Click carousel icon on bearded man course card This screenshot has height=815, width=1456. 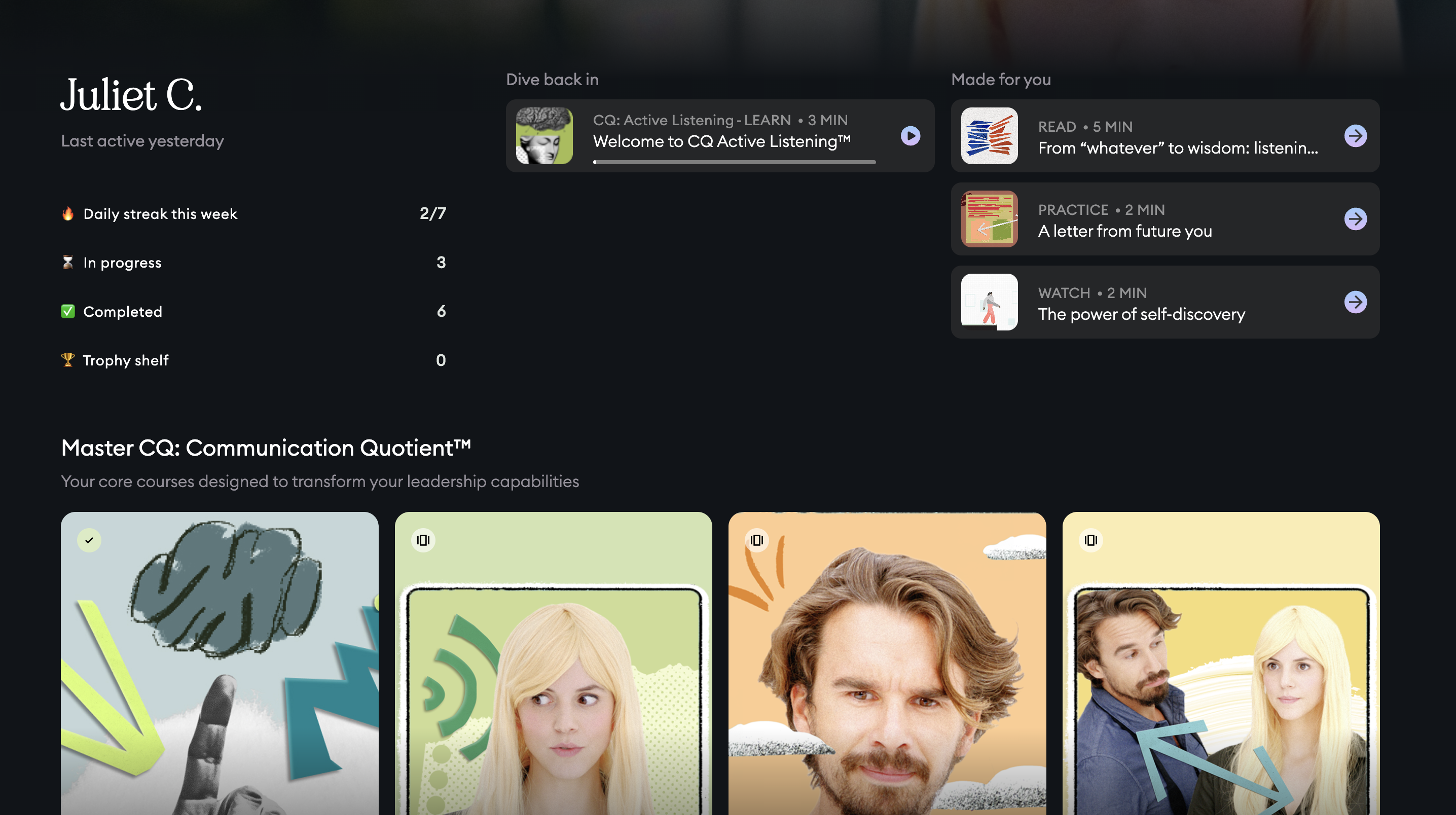point(756,540)
